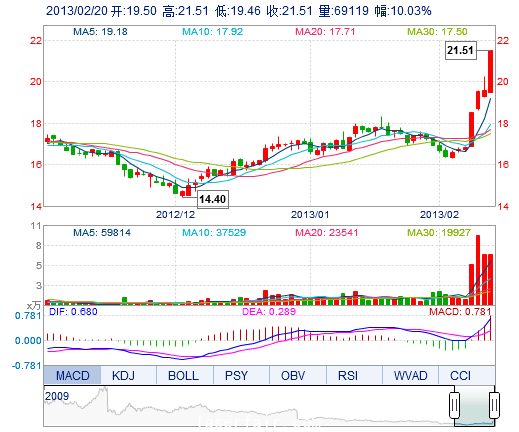
Task: Click the 14.40 low price label
Action: click(x=213, y=199)
